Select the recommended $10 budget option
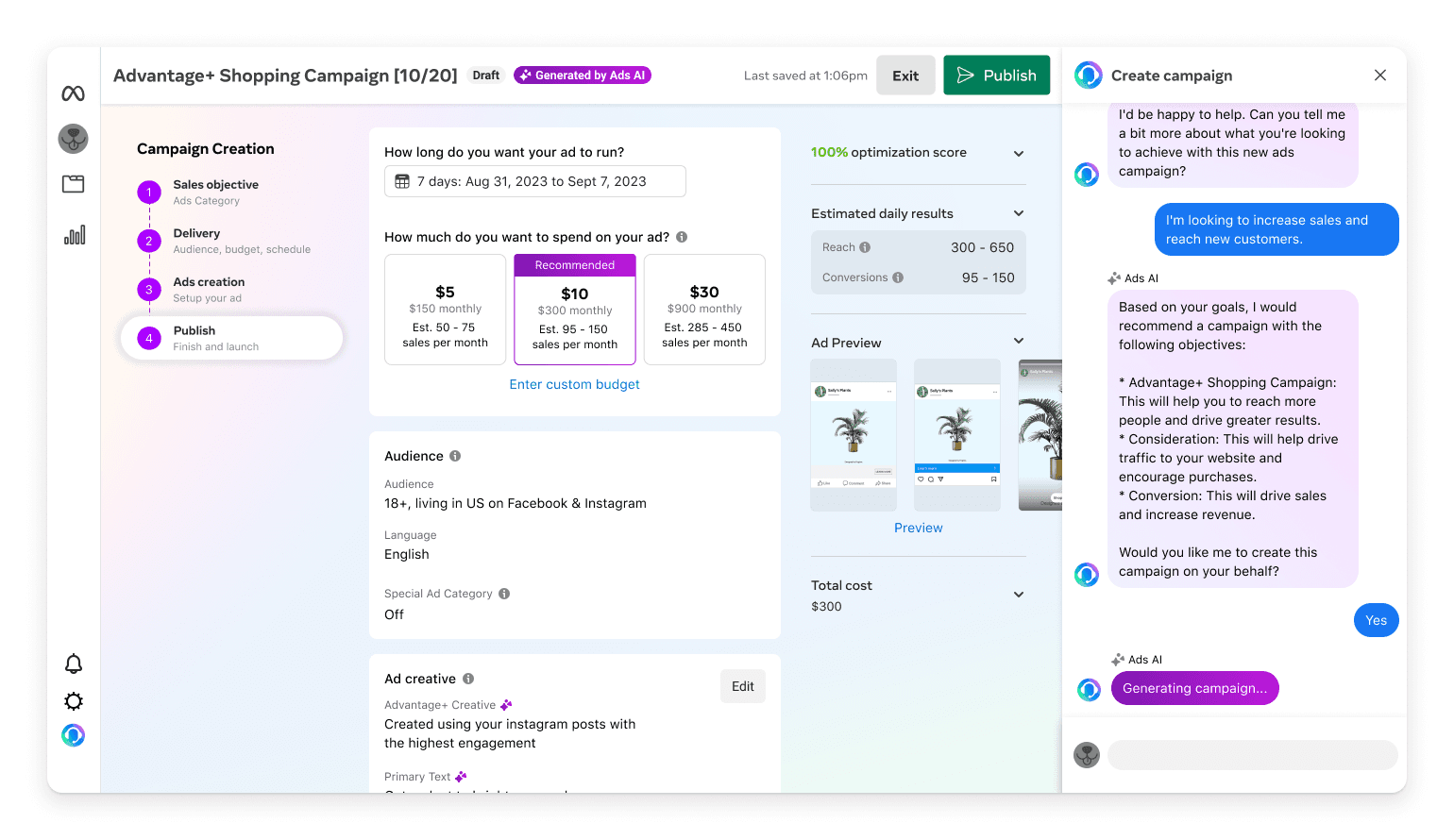The height and width of the screenshot is (840, 1454). (x=575, y=310)
